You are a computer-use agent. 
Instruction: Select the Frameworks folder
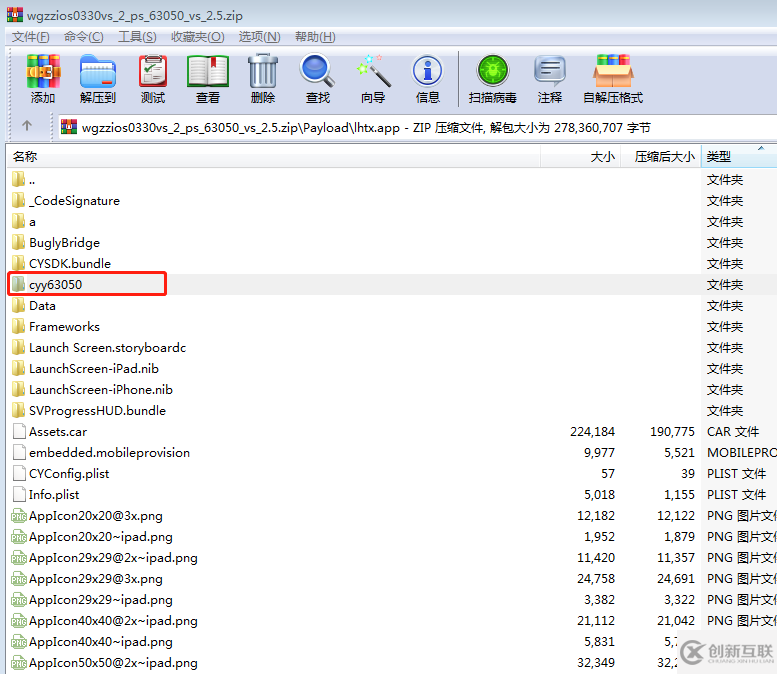point(56,327)
